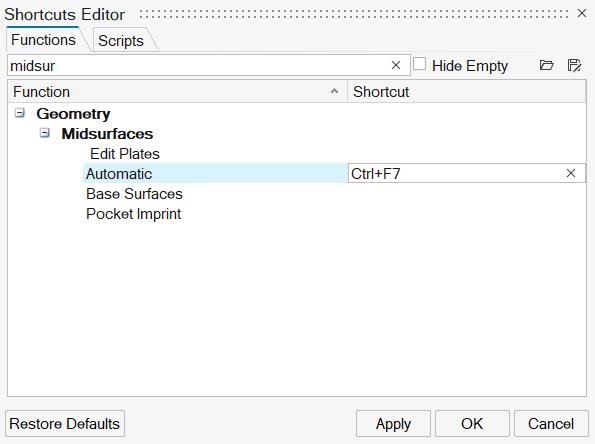
Task: Apply the shortcut changes
Action: pyautogui.click(x=393, y=424)
